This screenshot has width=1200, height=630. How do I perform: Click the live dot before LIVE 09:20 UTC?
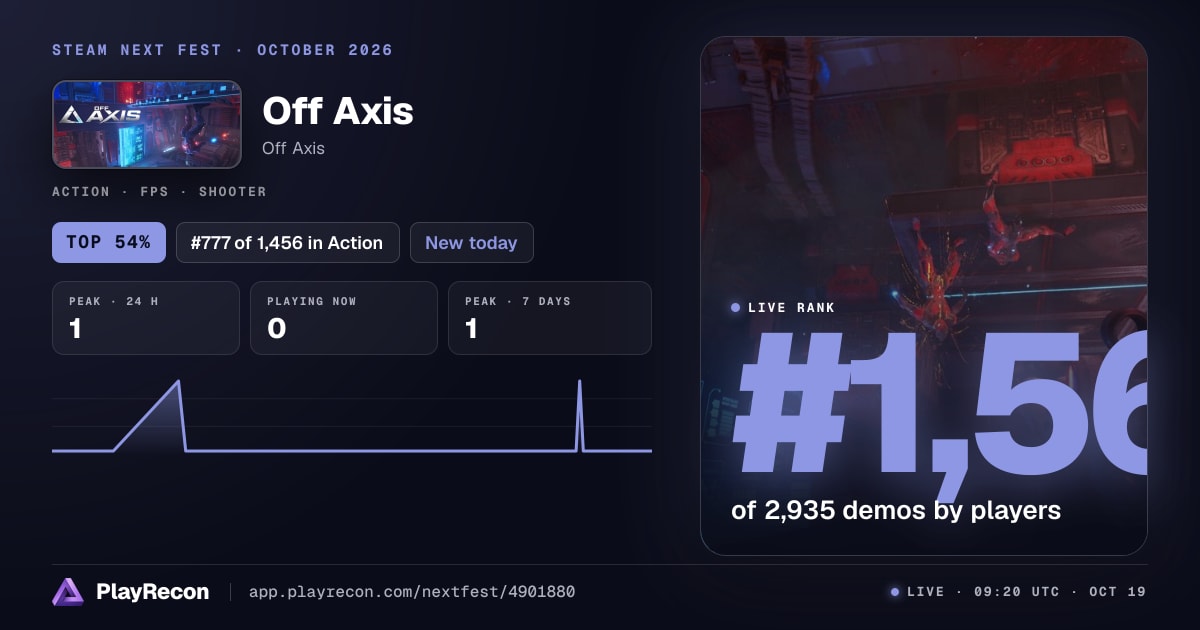(895, 592)
